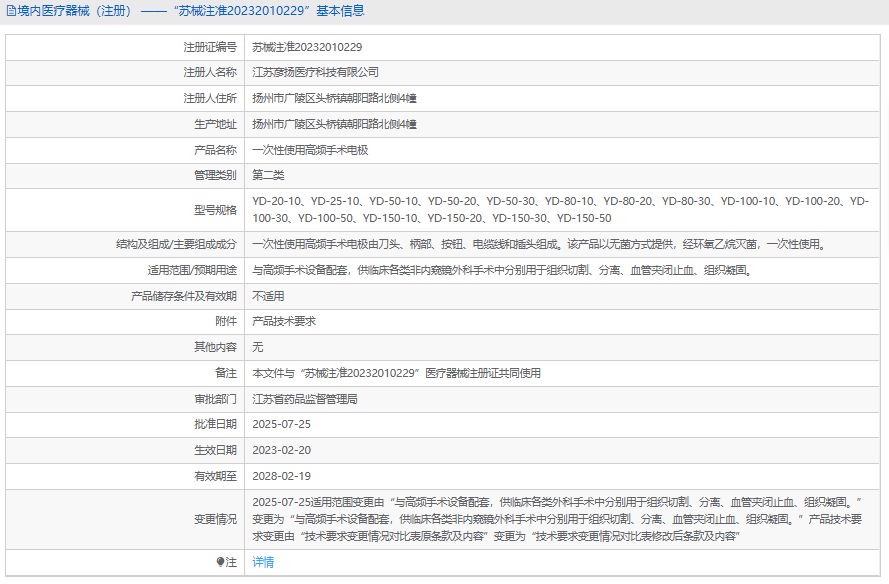Click the 生产地址 address value
The width and height of the screenshot is (889, 584).
[x=335, y=124]
